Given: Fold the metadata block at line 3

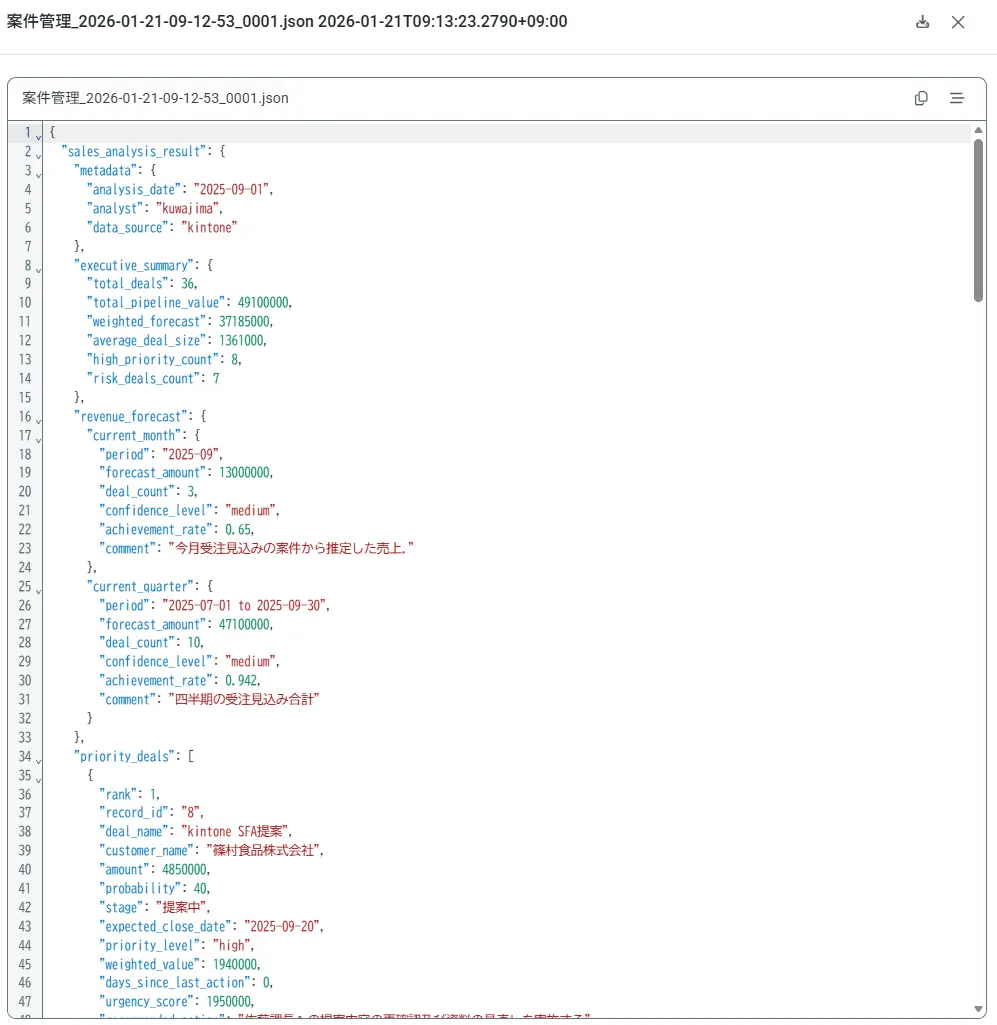Looking at the screenshot, I should [x=39, y=174].
